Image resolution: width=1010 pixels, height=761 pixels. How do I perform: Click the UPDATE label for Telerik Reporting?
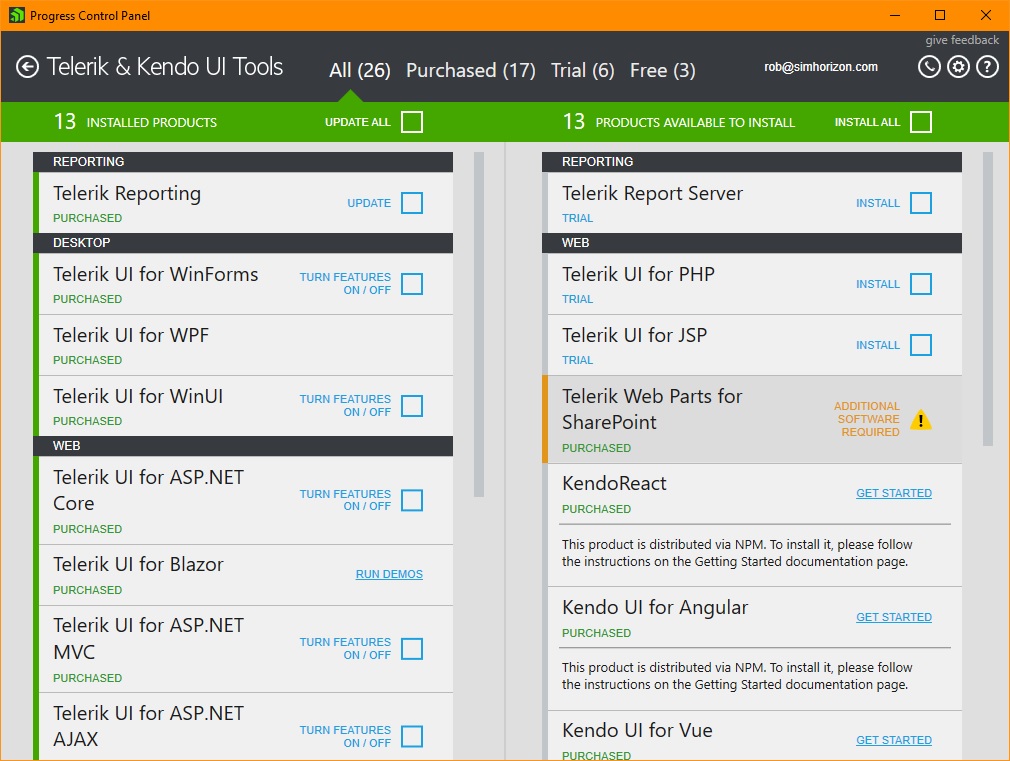369,203
